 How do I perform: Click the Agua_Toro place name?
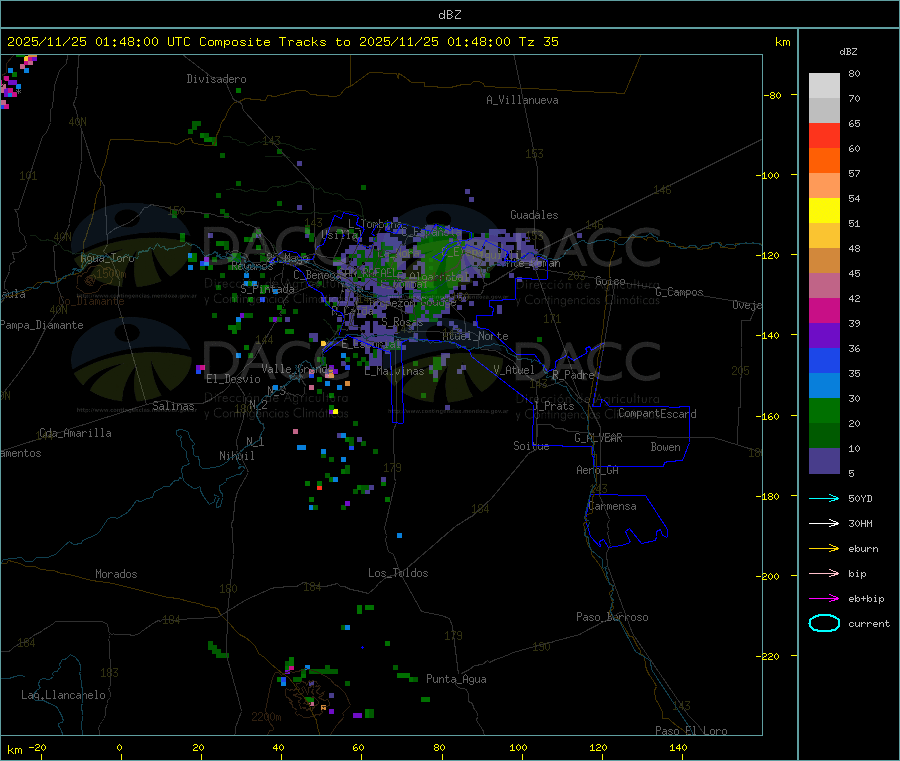[x=107, y=258]
